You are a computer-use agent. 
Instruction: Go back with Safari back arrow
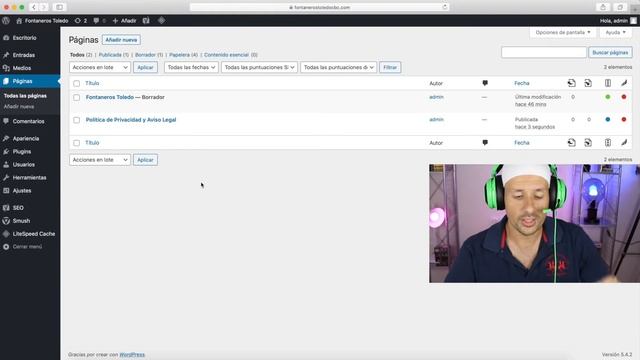(x=34, y=7)
